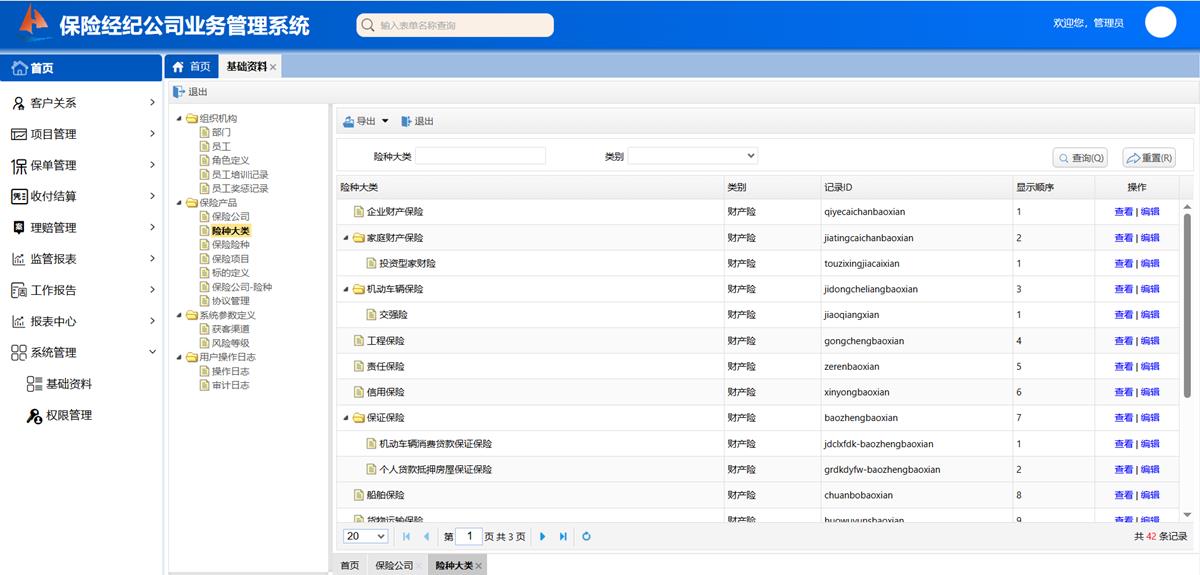Click the 工作报告 sidebar icon

[18, 290]
